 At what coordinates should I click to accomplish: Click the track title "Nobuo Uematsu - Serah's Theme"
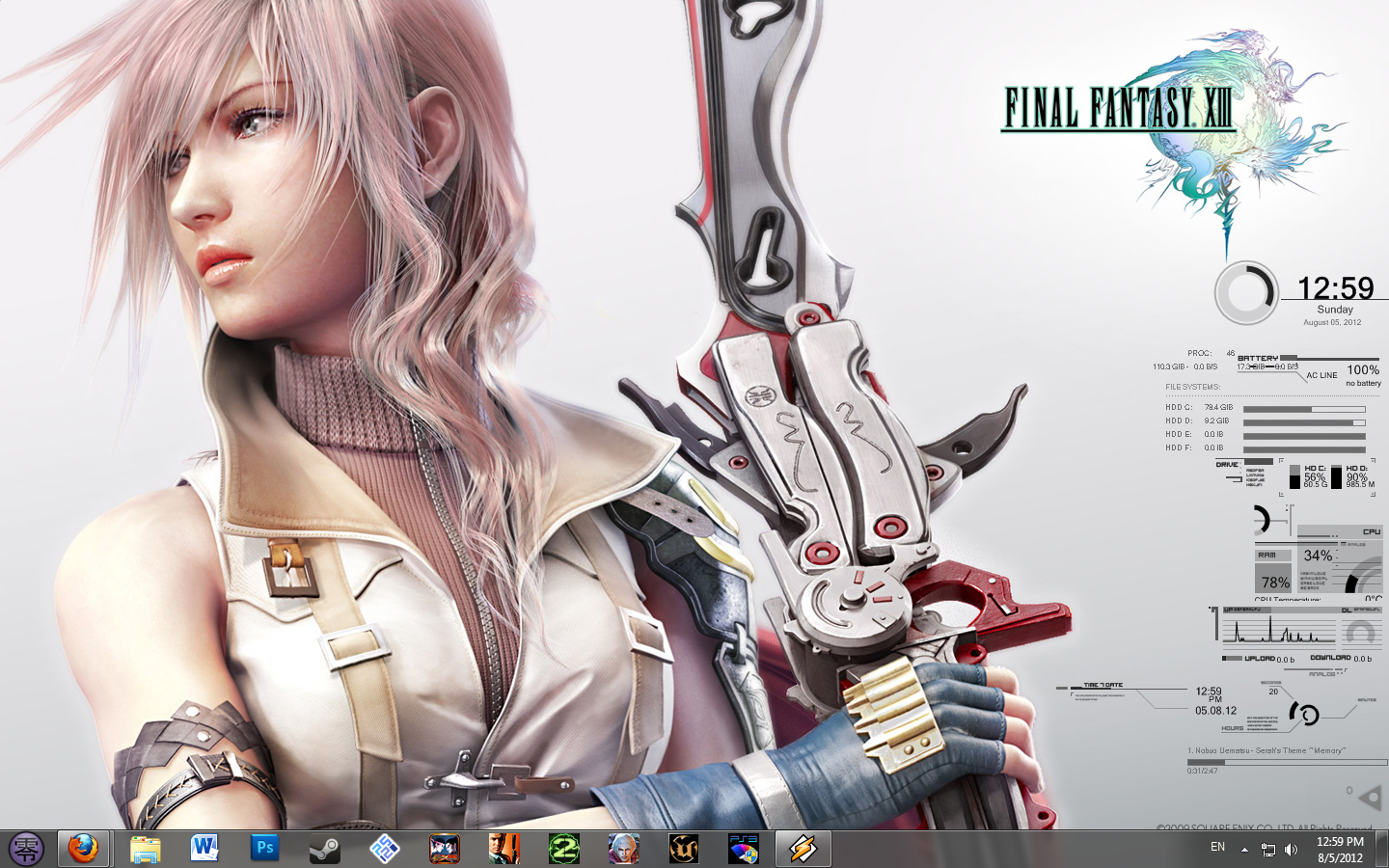pos(1266,750)
